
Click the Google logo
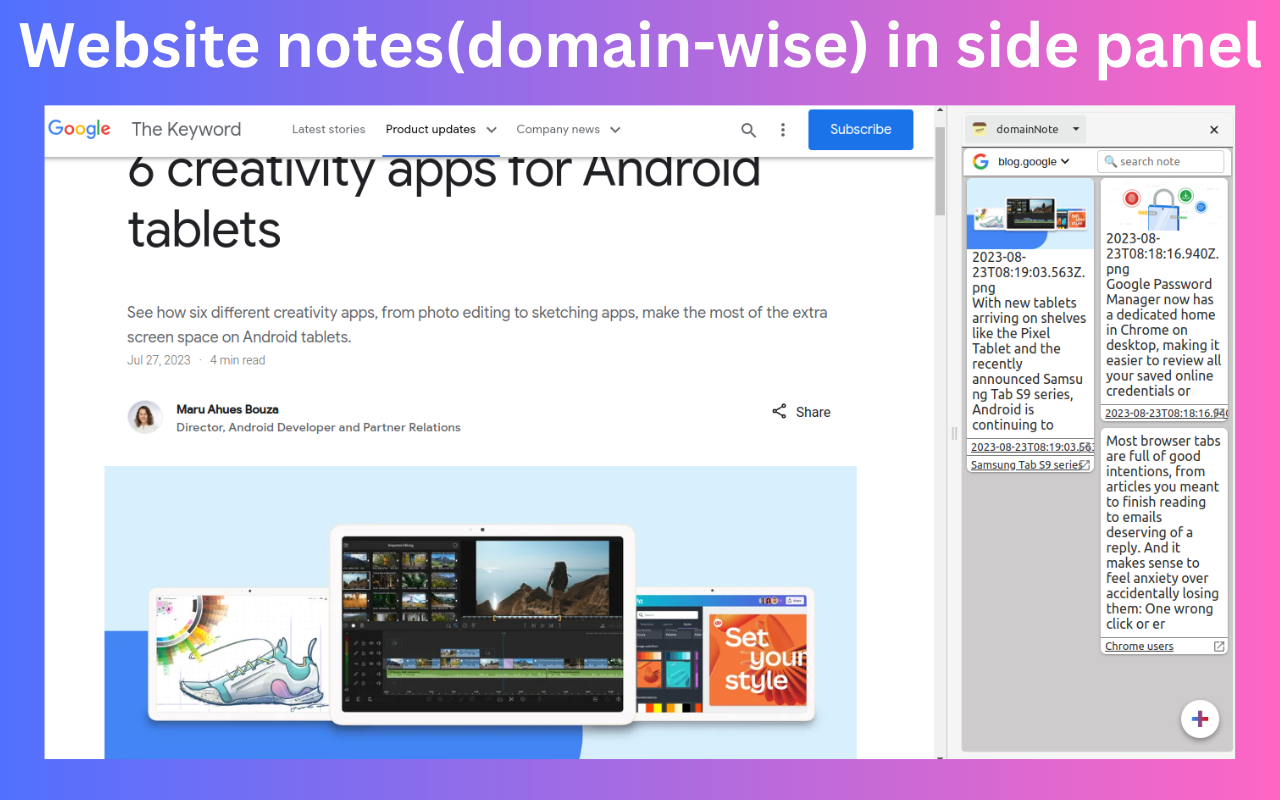[79, 128]
